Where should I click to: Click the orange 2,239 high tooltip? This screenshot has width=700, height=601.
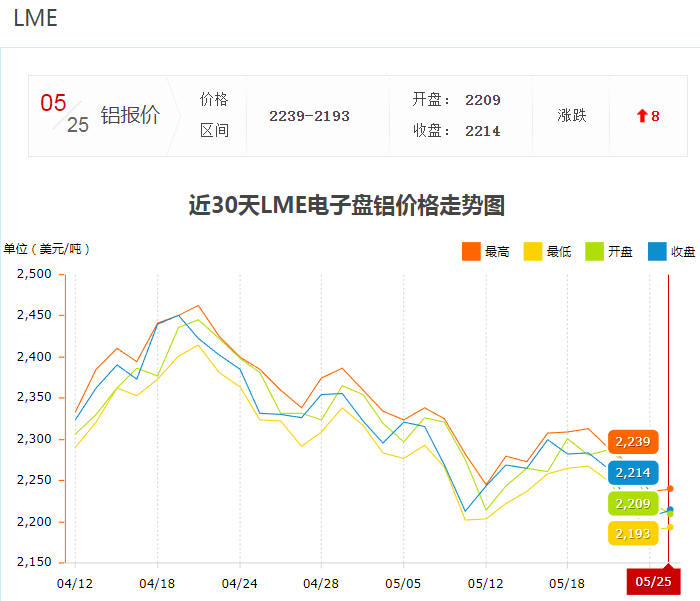(x=633, y=442)
